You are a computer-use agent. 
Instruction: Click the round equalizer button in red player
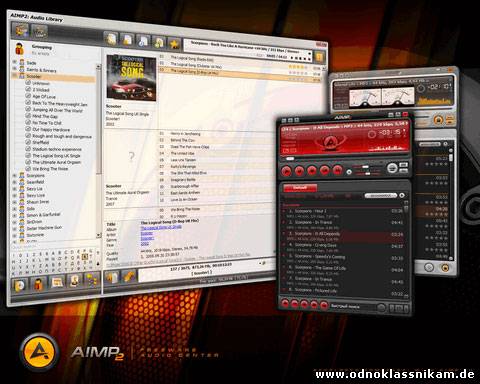(392, 168)
